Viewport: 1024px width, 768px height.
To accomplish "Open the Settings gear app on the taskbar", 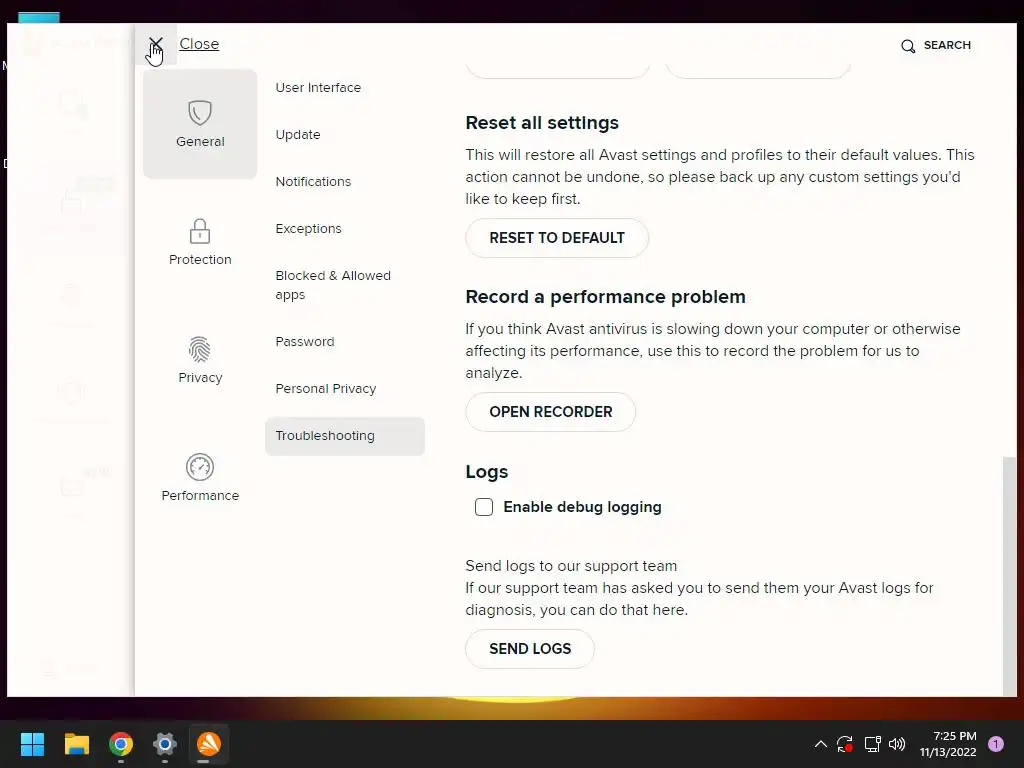I will (x=165, y=744).
